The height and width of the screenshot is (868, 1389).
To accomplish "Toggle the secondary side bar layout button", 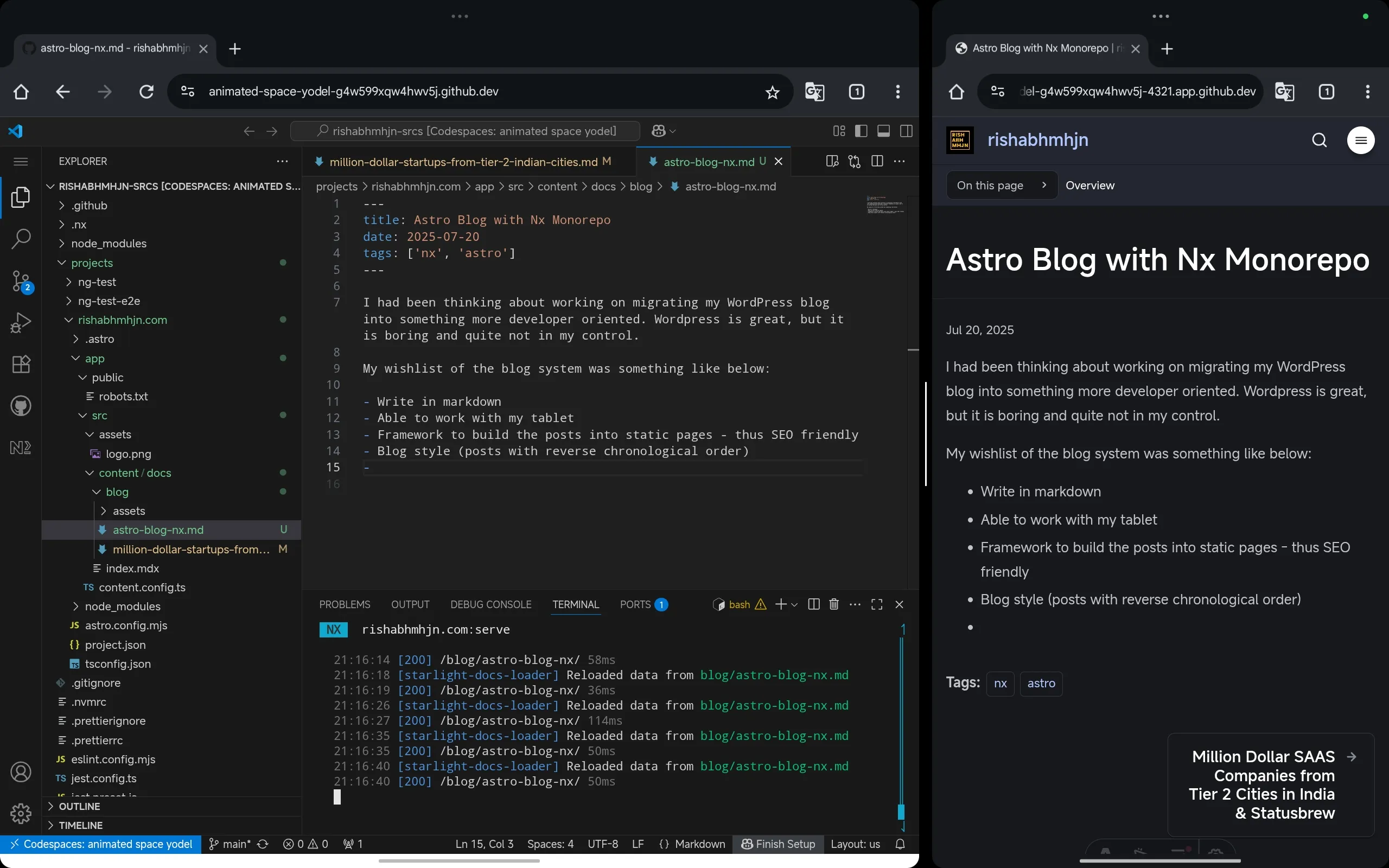I will [x=906, y=131].
